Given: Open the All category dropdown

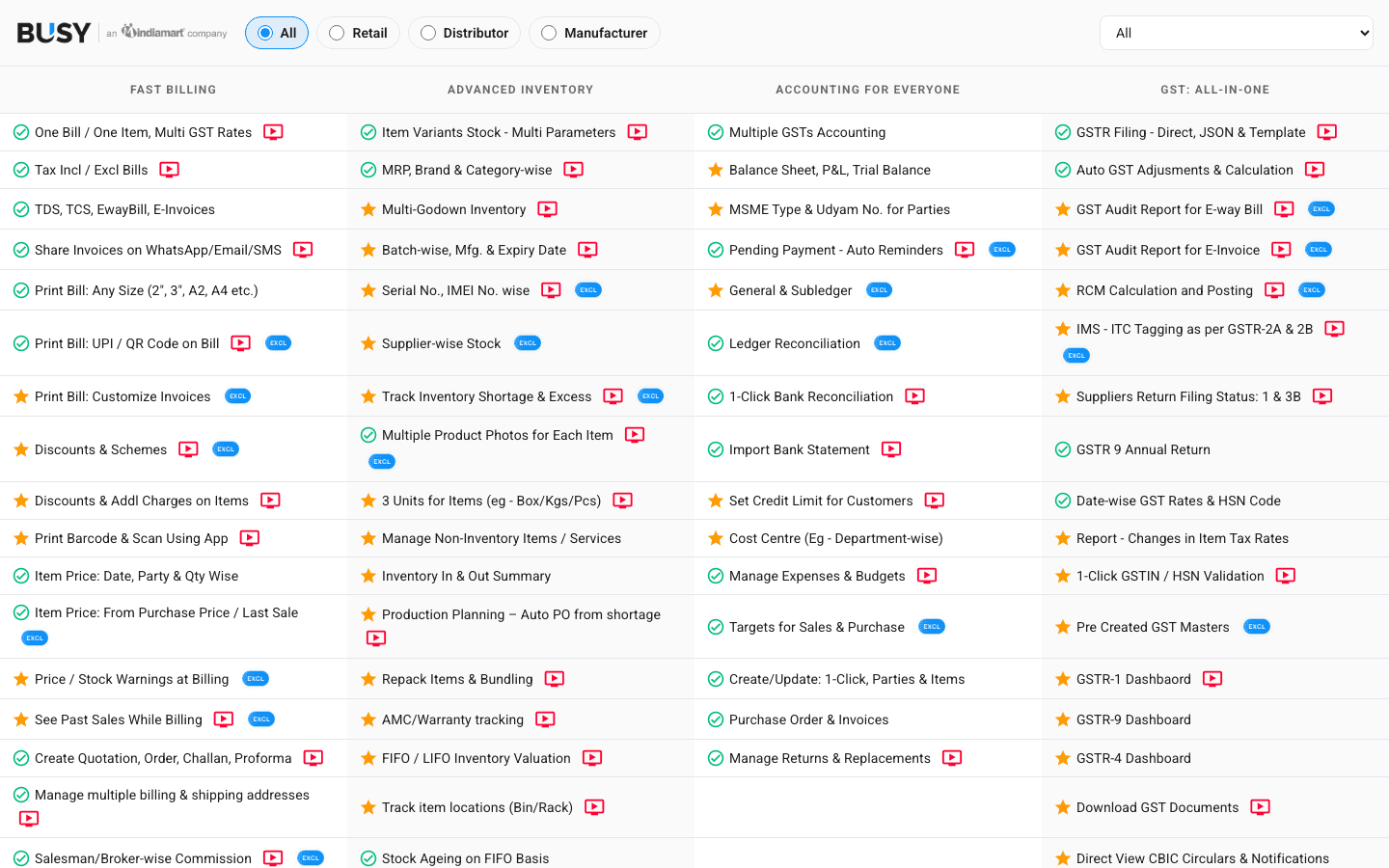Looking at the screenshot, I should pyautogui.click(x=1237, y=33).
